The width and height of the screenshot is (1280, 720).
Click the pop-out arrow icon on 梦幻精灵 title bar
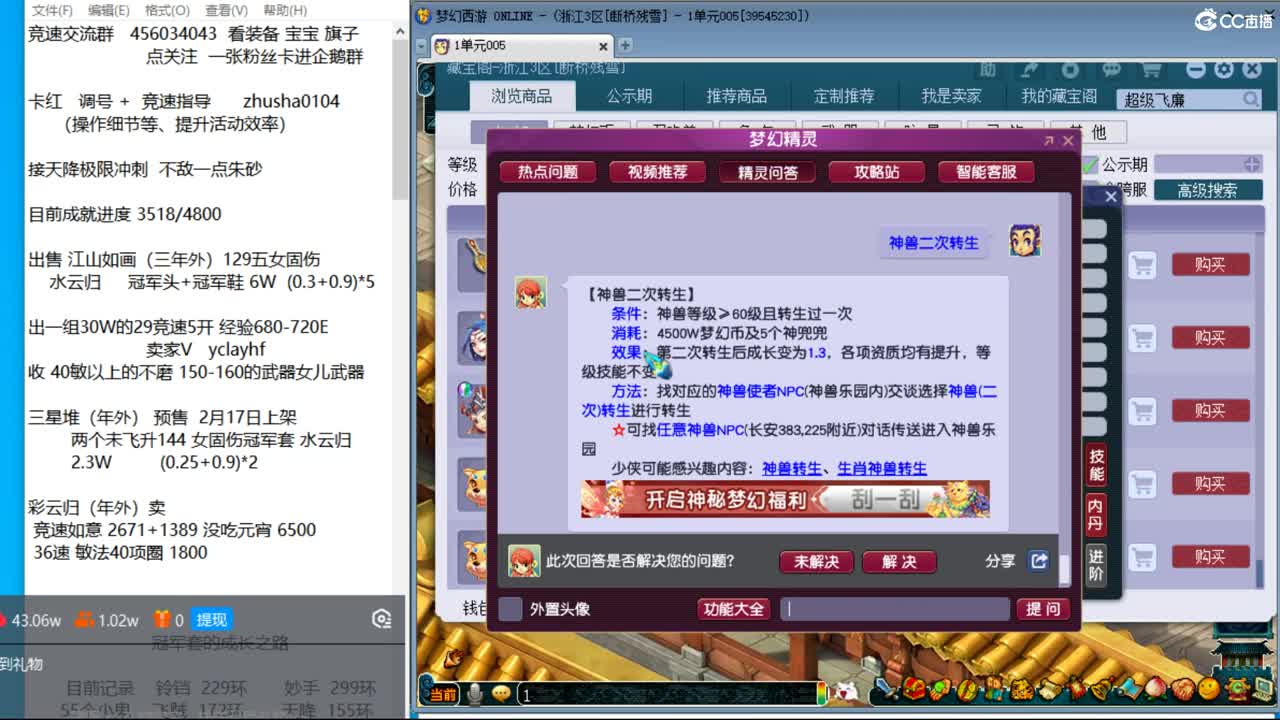tap(1048, 141)
